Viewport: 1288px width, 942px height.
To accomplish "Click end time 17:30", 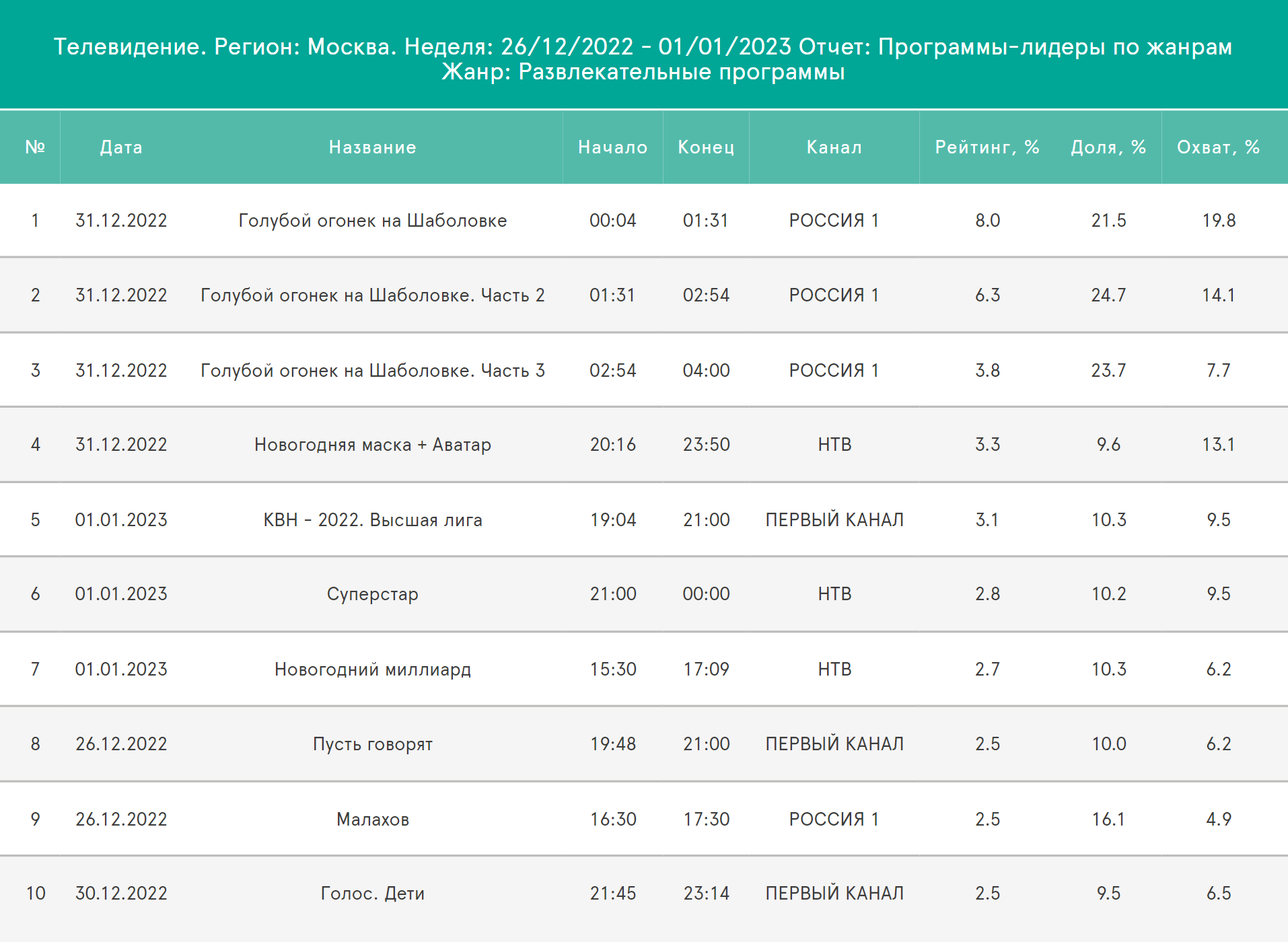I will [x=706, y=820].
